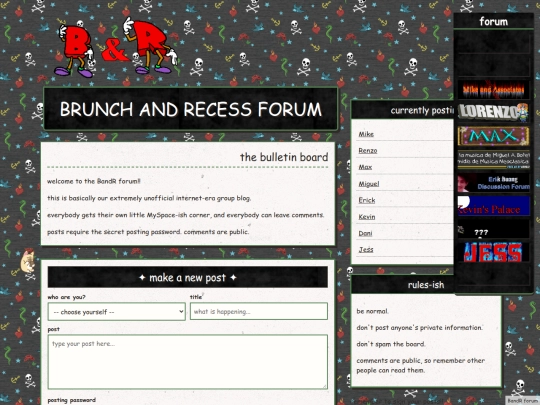Click "don't post anyone's private information" rule
540x405 pixels.
(x=419, y=328)
